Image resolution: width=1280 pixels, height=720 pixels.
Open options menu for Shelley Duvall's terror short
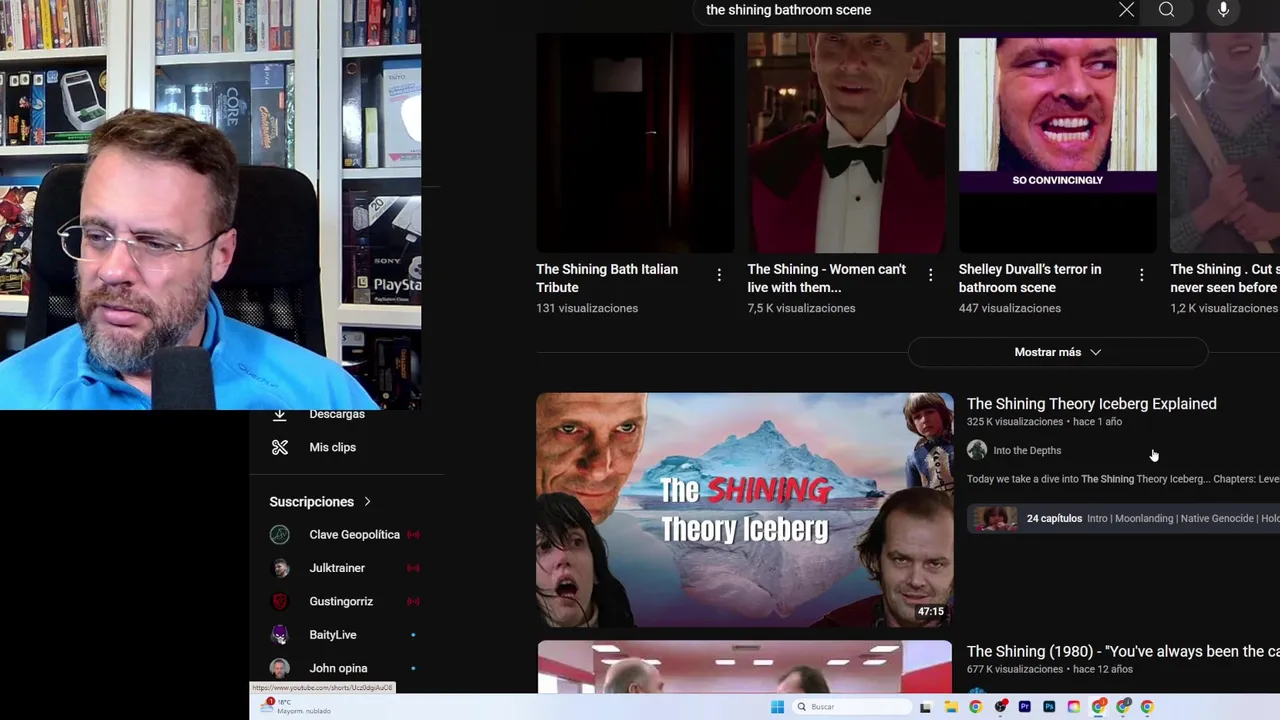(x=1141, y=275)
